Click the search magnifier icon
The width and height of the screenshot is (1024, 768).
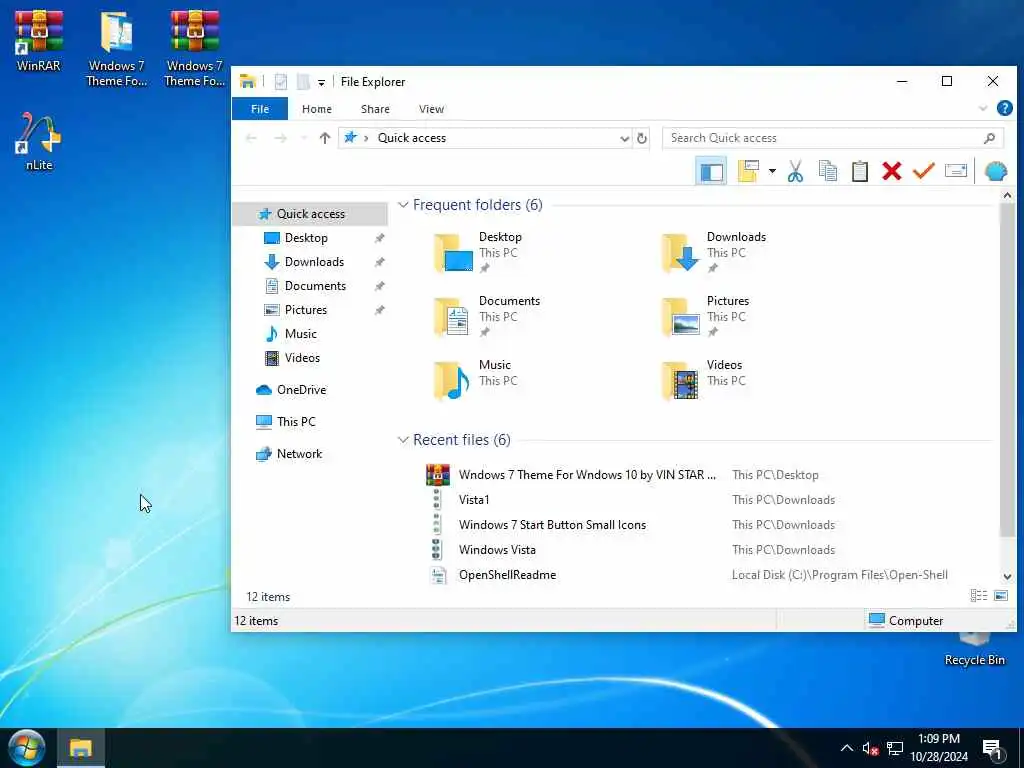[989, 138]
